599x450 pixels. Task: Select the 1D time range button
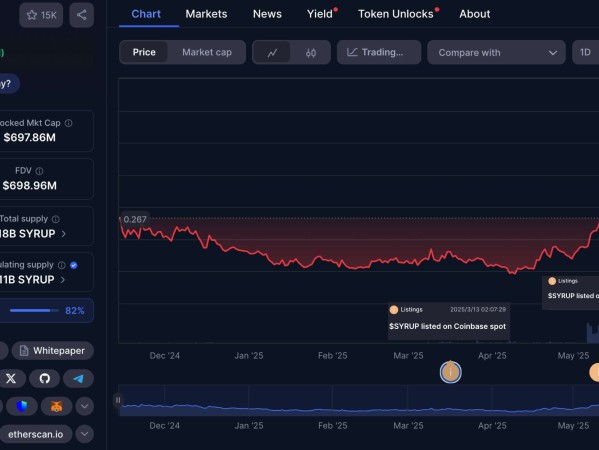tap(586, 52)
